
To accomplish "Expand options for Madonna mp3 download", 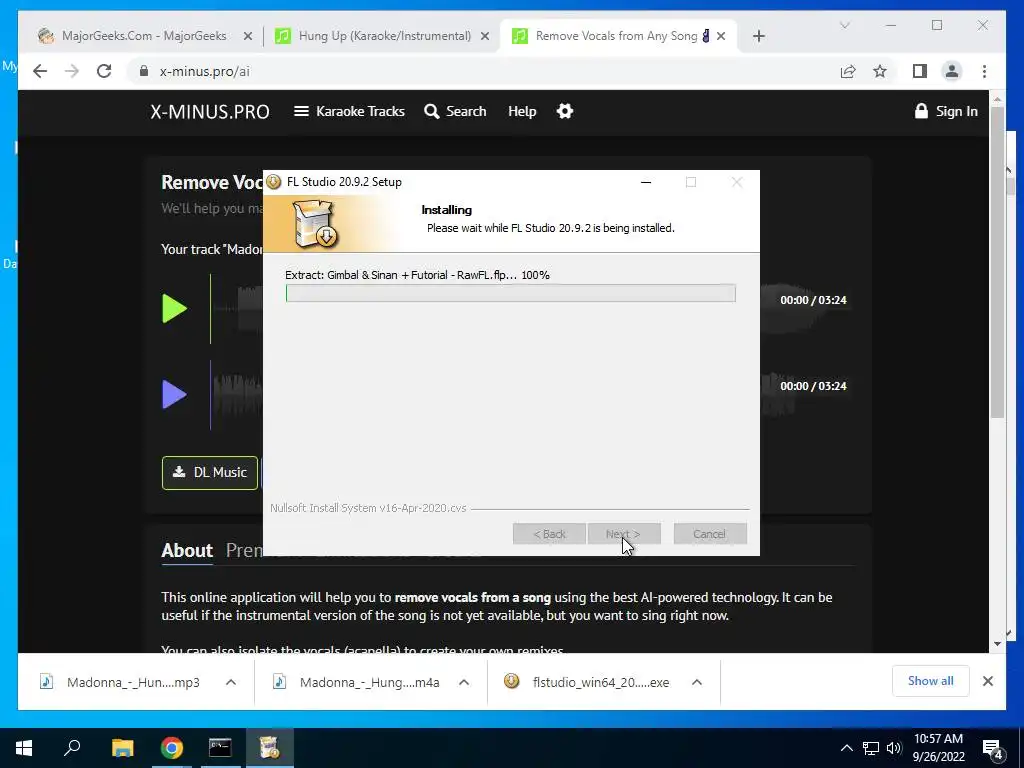I will pyautogui.click(x=231, y=682).
